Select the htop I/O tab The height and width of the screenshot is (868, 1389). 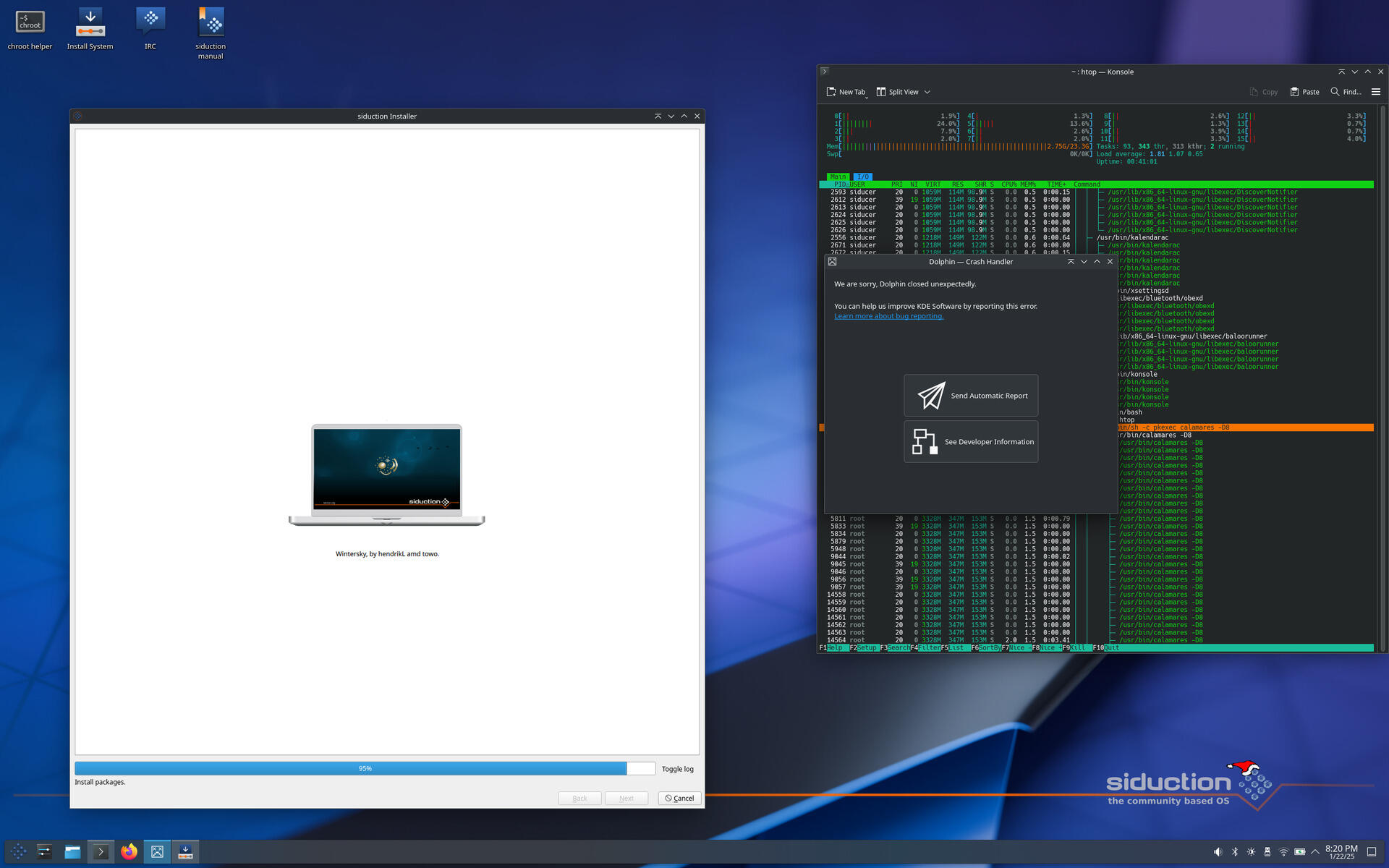pyautogui.click(x=862, y=176)
